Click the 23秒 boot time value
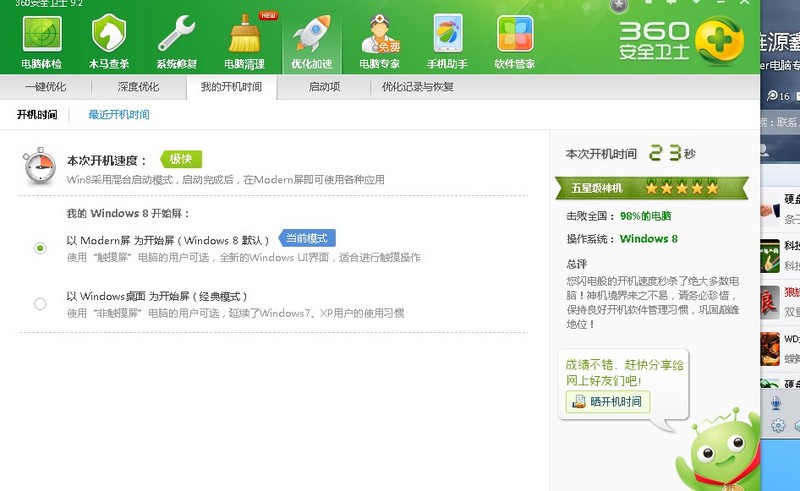The width and height of the screenshot is (800, 491). 672,153
